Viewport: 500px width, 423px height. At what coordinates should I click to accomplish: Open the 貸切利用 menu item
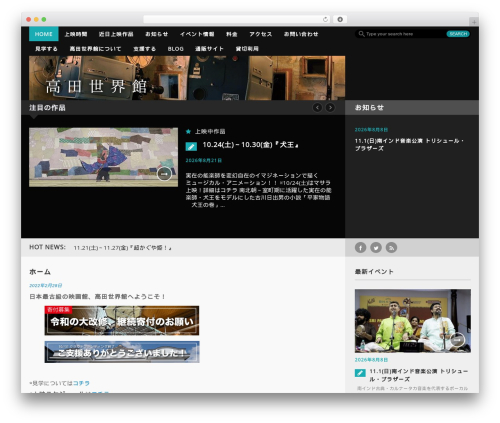[x=247, y=49]
